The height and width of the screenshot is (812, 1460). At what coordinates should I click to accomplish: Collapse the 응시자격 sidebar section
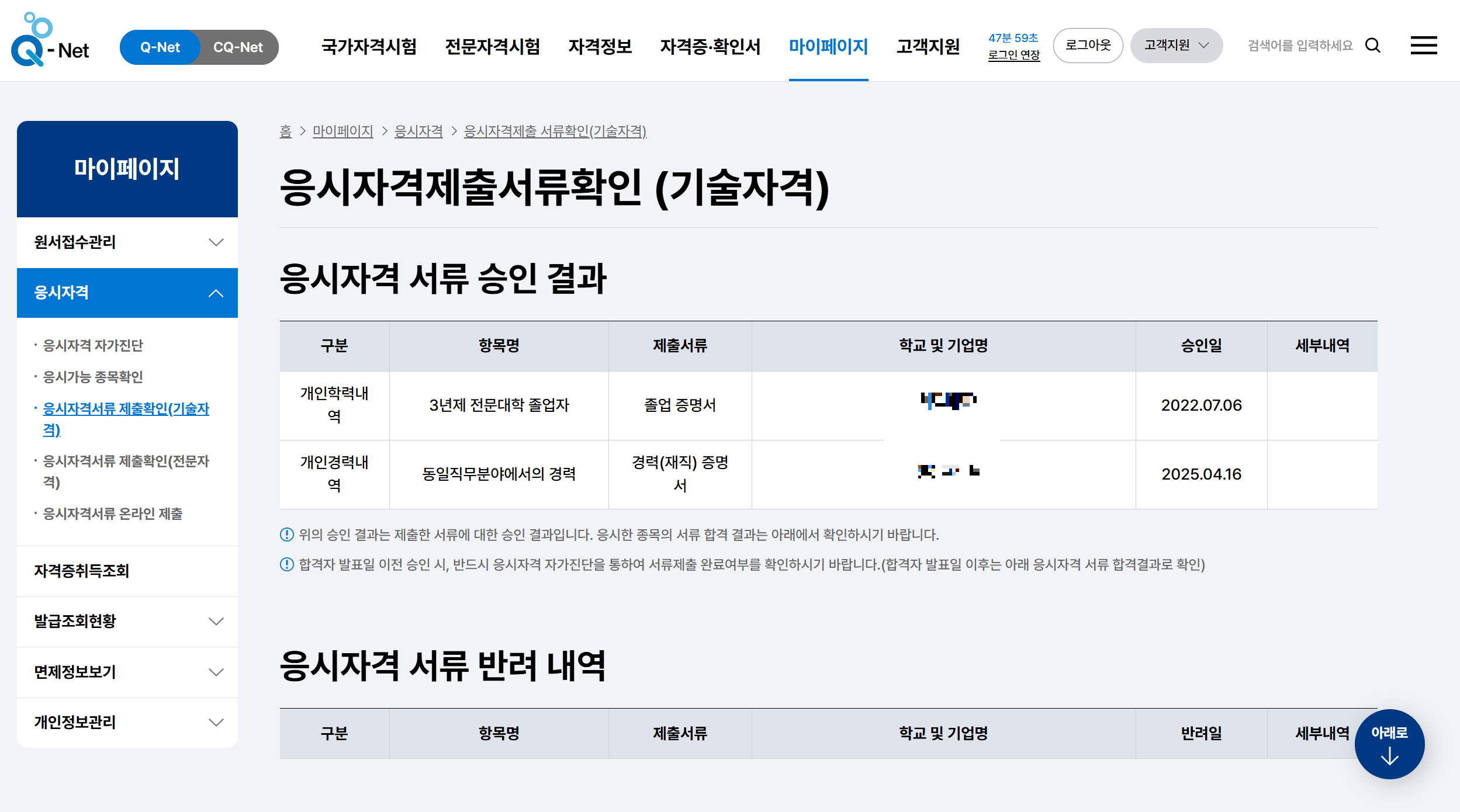coord(127,293)
